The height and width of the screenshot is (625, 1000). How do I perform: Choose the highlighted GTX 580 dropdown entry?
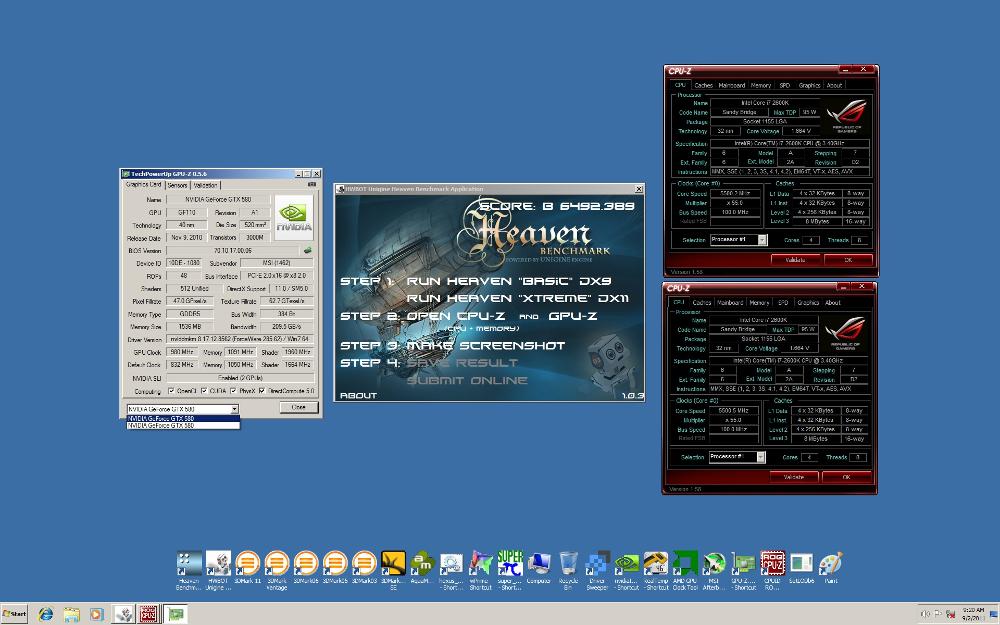[183, 418]
